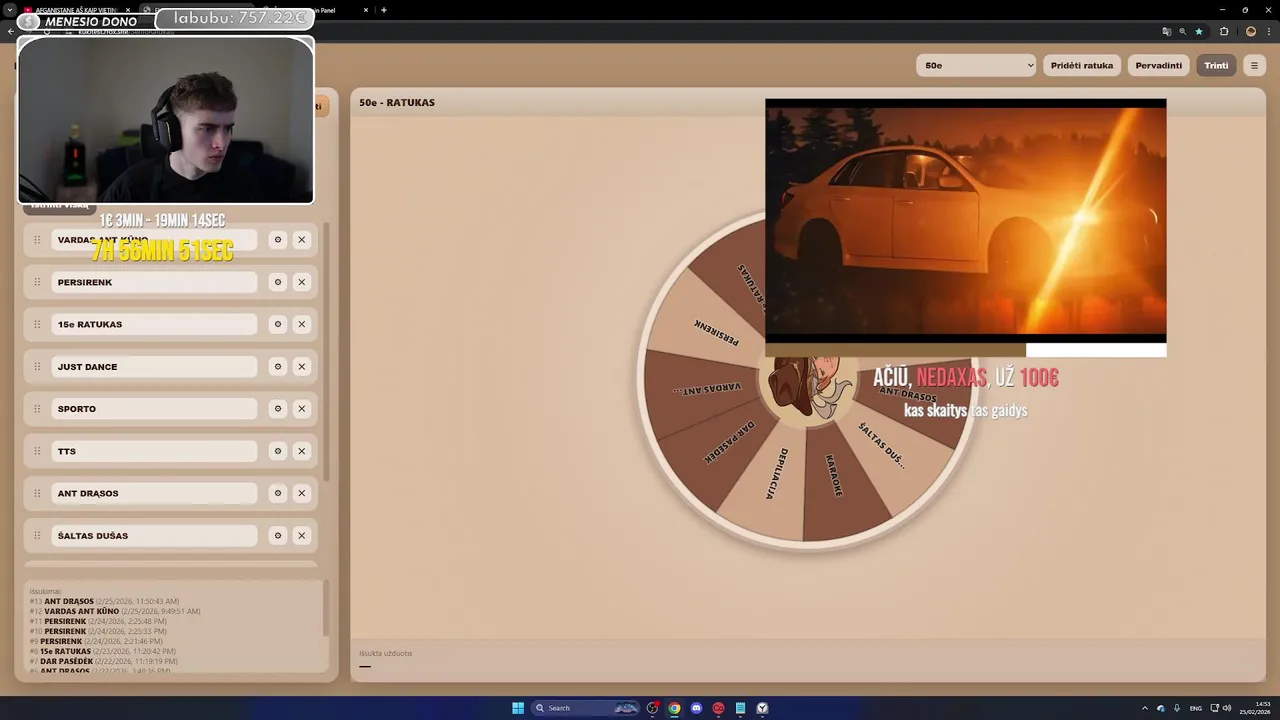The image size is (1280, 720).
Task: Grab the drag handle of SPORTO row
Action: 37,409
